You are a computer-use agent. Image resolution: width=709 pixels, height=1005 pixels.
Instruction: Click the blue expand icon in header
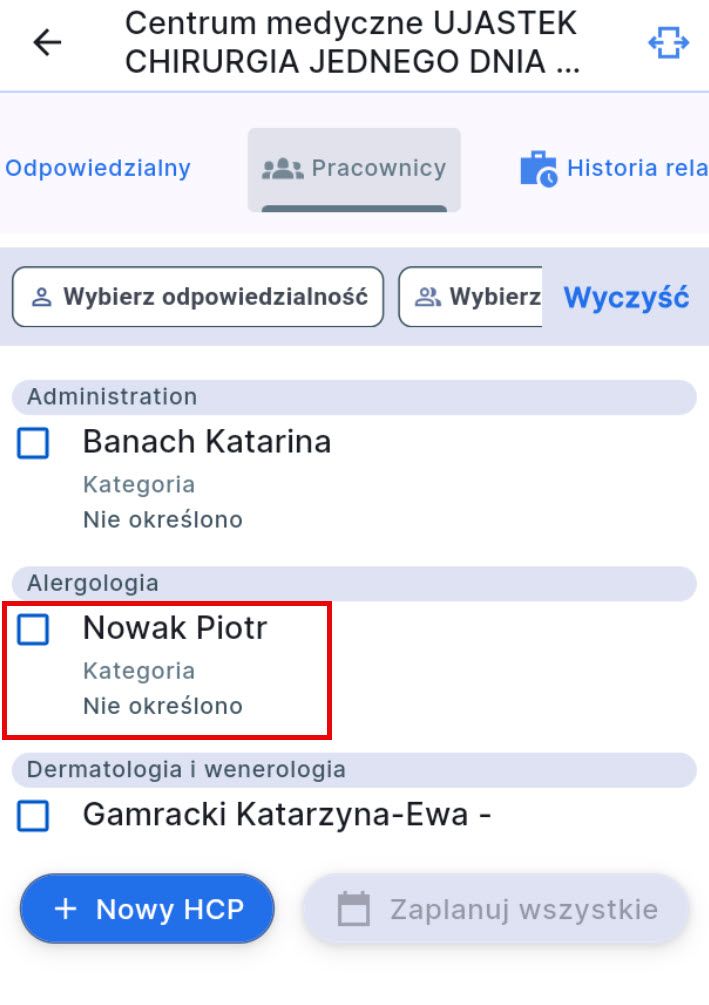pos(669,43)
